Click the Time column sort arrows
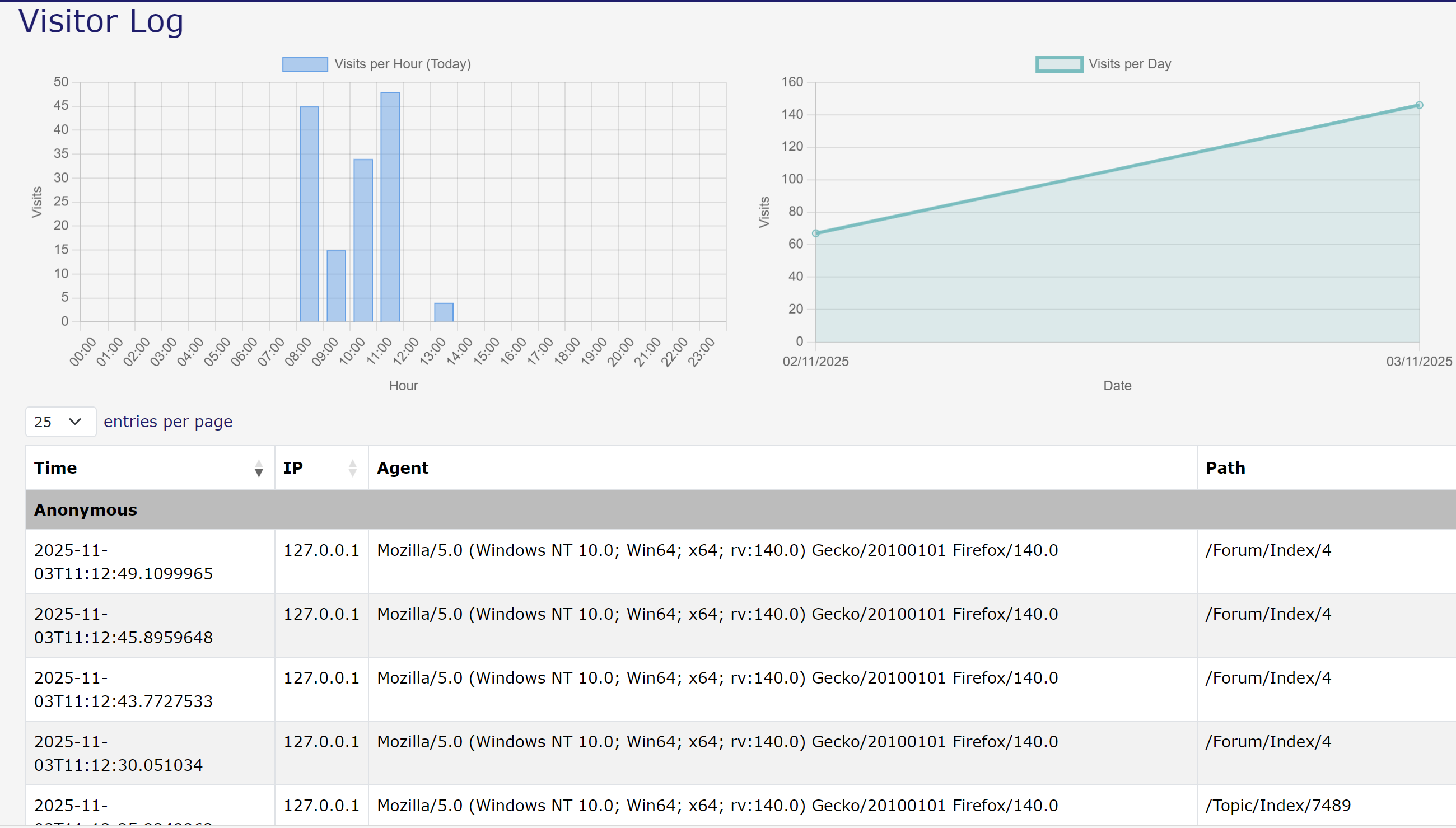 tap(259, 468)
